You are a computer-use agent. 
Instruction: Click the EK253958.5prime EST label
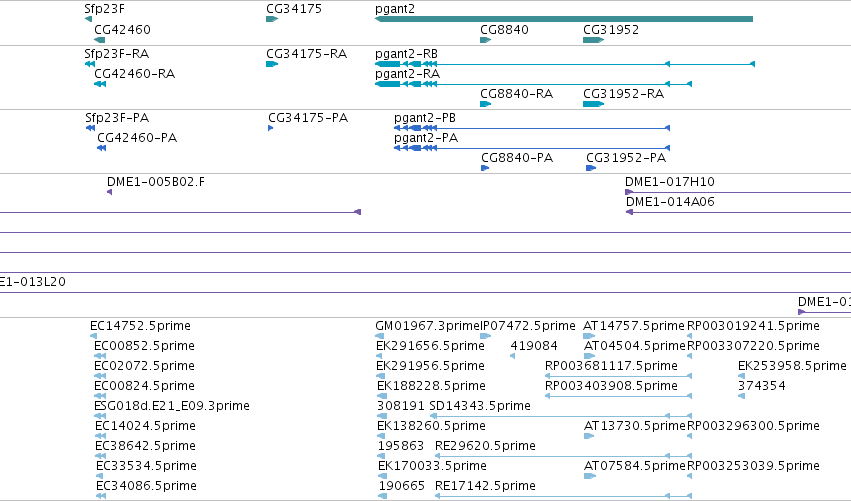792,366
